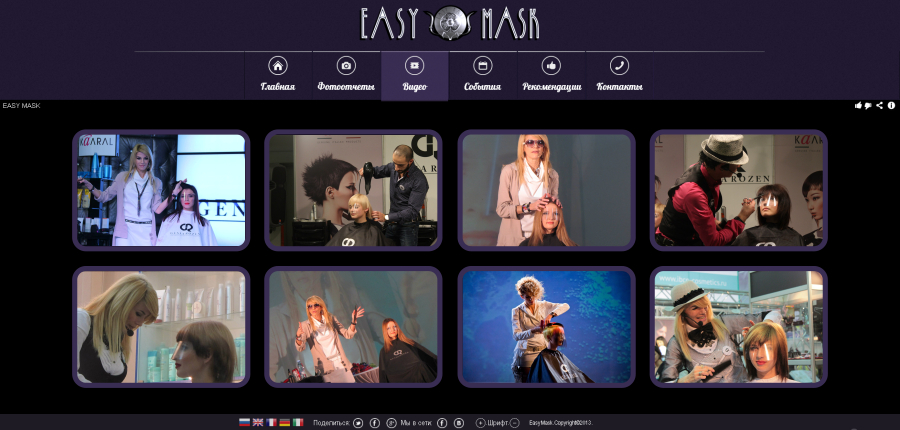
Task: Go to the Фотоотчеты menu item
Action: click(346, 75)
